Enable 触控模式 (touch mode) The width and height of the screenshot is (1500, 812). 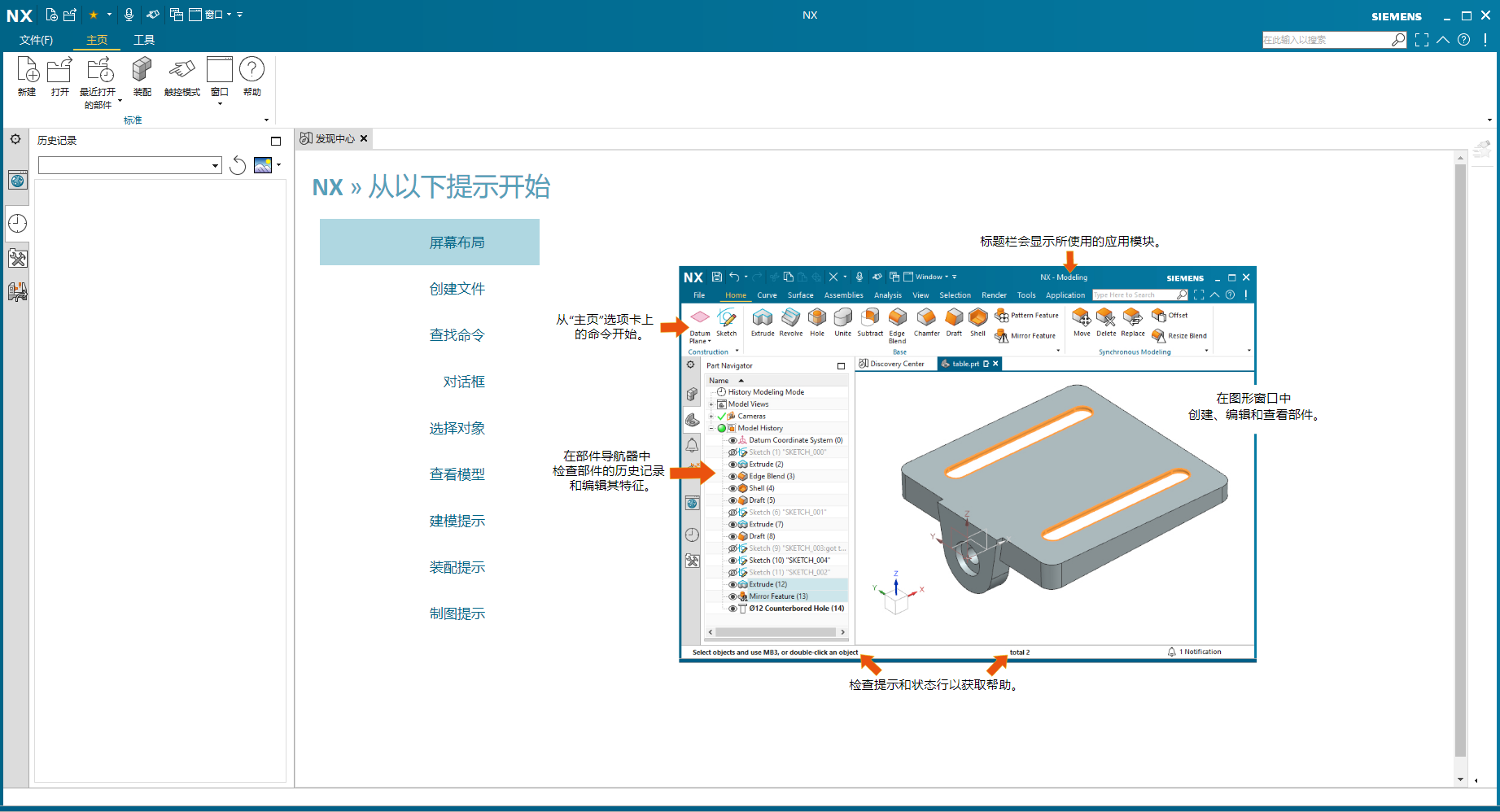click(181, 77)
